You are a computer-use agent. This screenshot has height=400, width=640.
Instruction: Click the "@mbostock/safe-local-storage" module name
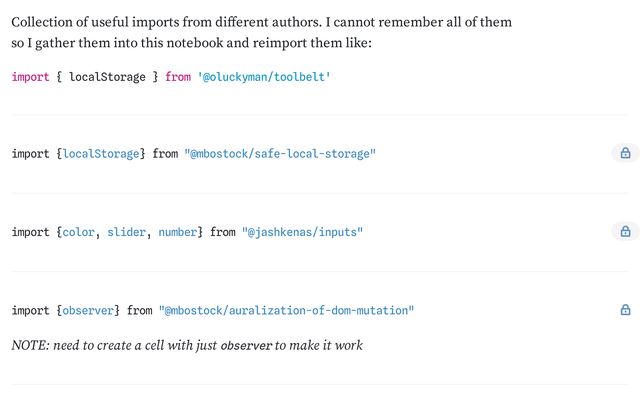(x=279, y=154)
